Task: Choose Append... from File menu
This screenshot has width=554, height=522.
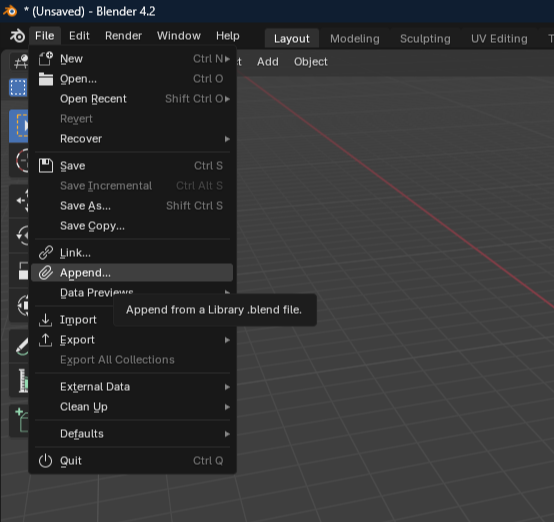Action: (132, 273)
